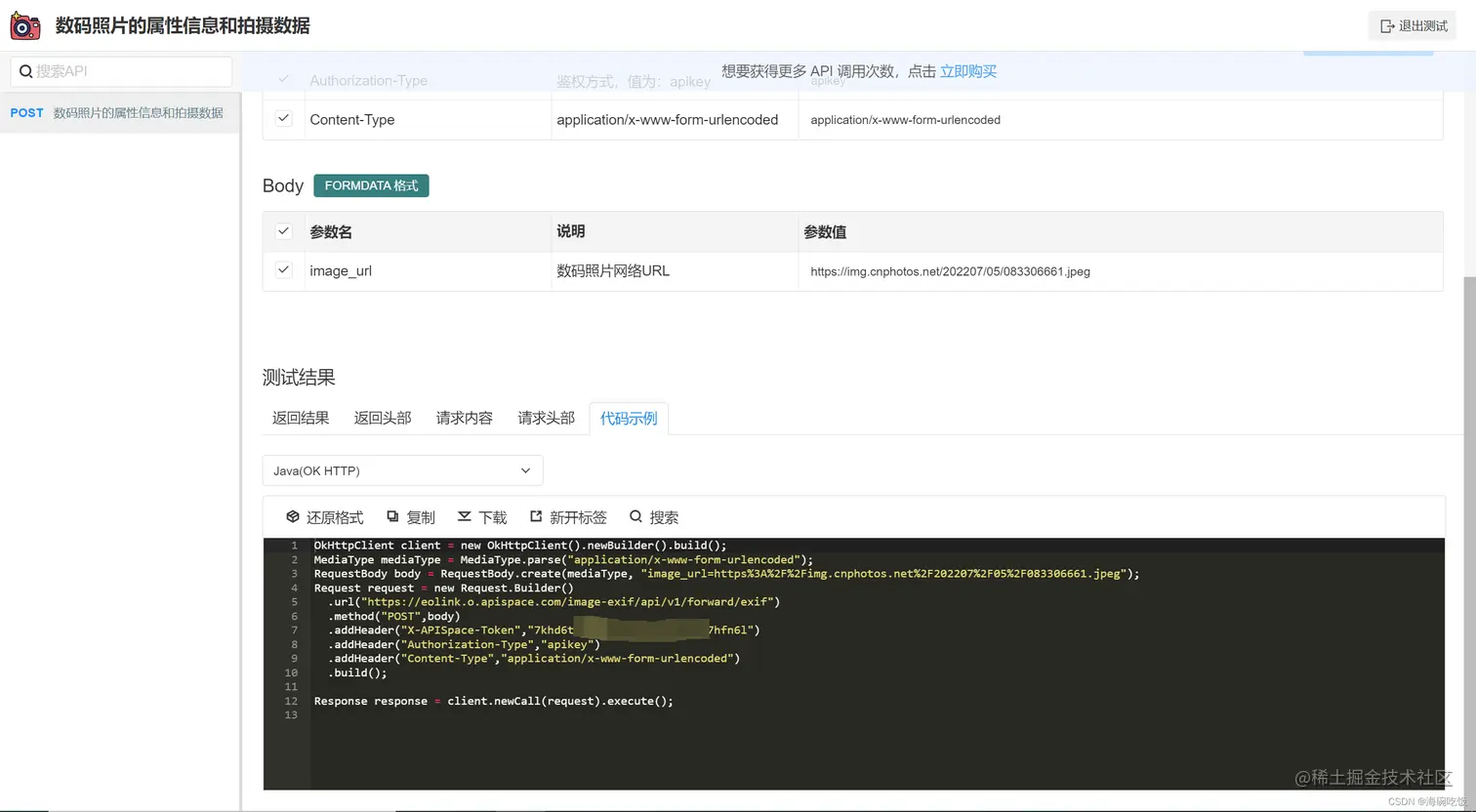Uncheck the image_url parameter checkbox
The height and width of the screenshot is (812, 1476).
[x=284, y=269]
